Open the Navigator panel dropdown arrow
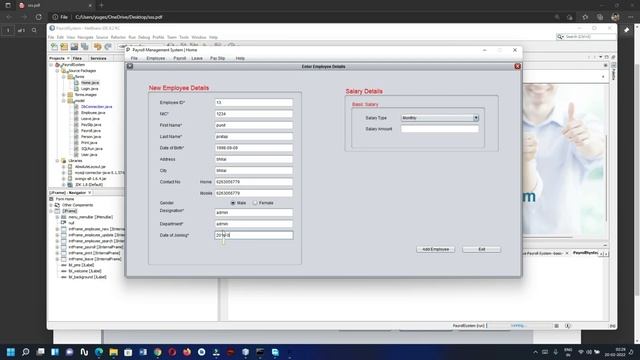Viewport: 640px width, 360px height. 89,193
